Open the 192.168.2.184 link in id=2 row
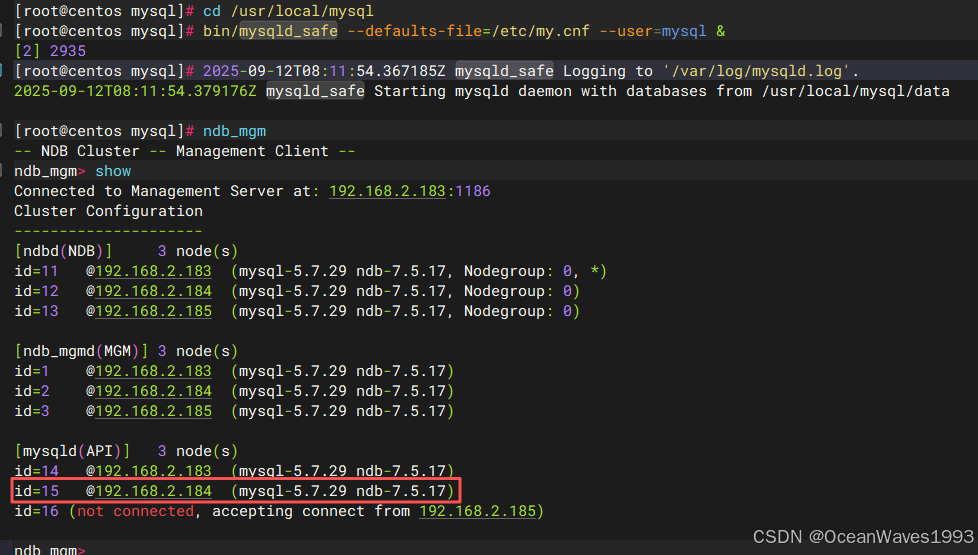The width and height of the screenshot is (978, 555). [x=153, y=391]
